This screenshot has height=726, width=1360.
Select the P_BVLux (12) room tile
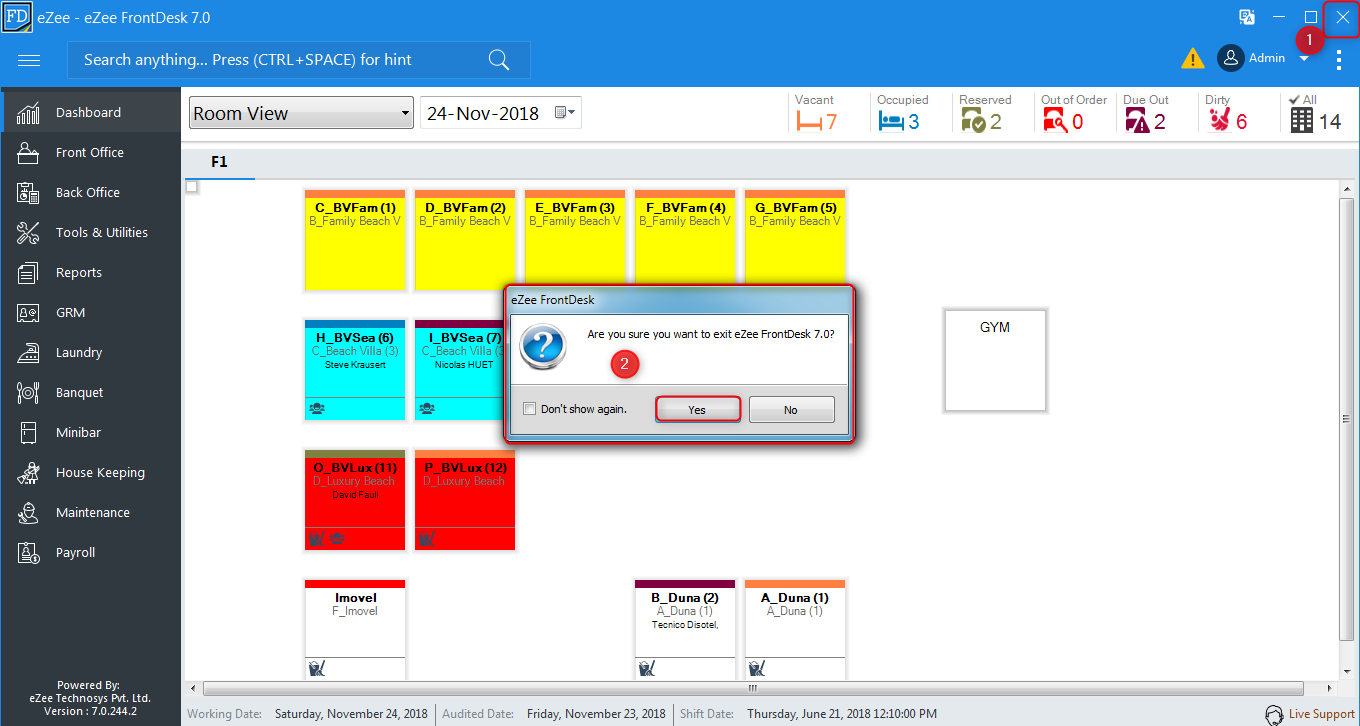465,500
